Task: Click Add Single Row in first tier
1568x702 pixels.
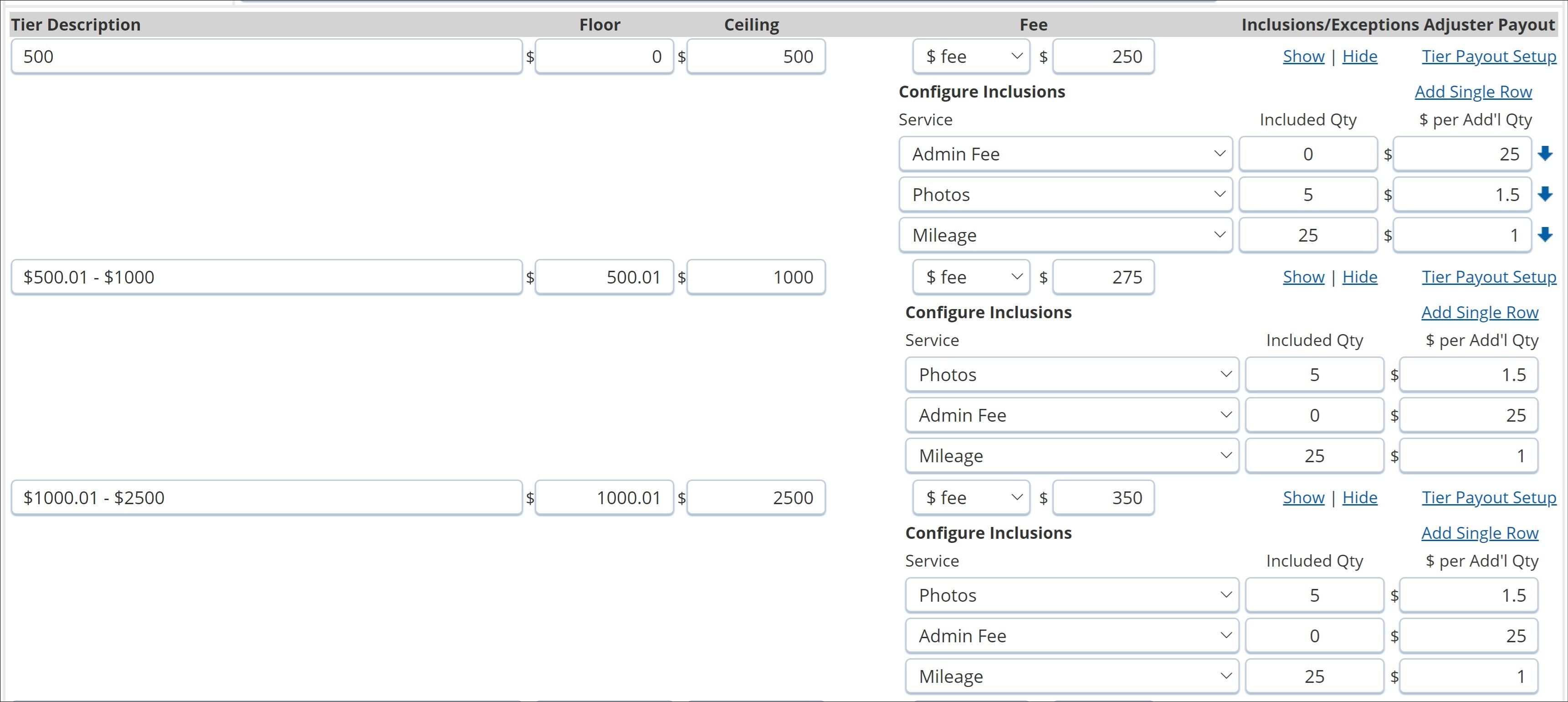Action: point(1472,92)
